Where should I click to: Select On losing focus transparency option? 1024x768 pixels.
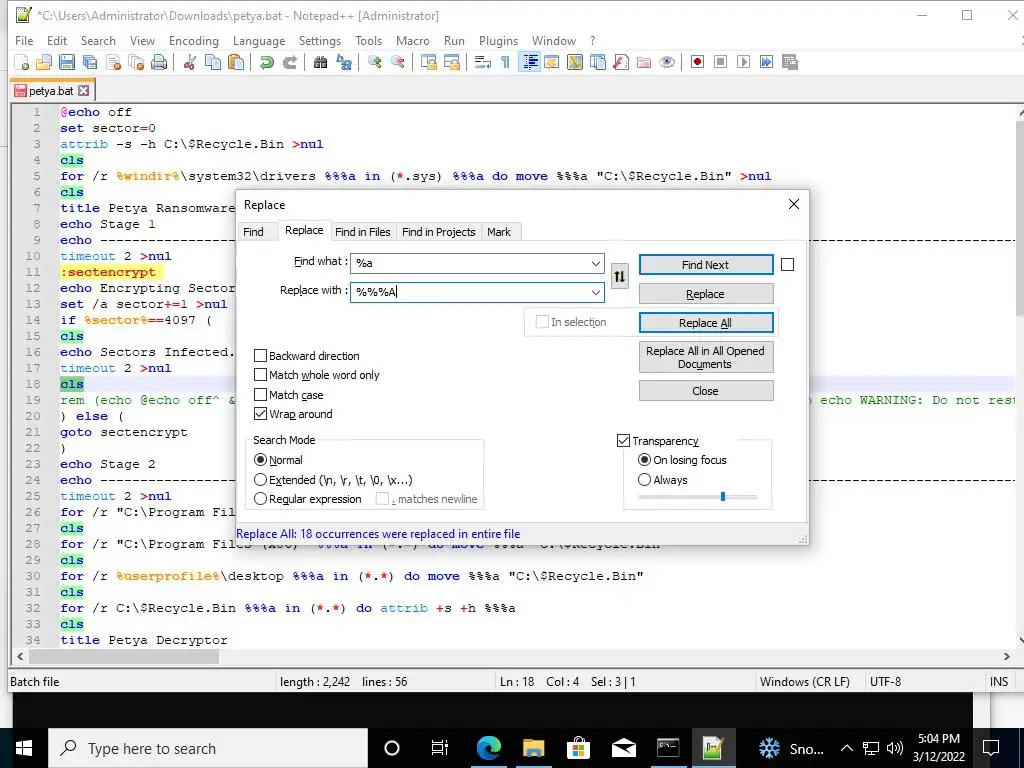[x=645, y=460]
